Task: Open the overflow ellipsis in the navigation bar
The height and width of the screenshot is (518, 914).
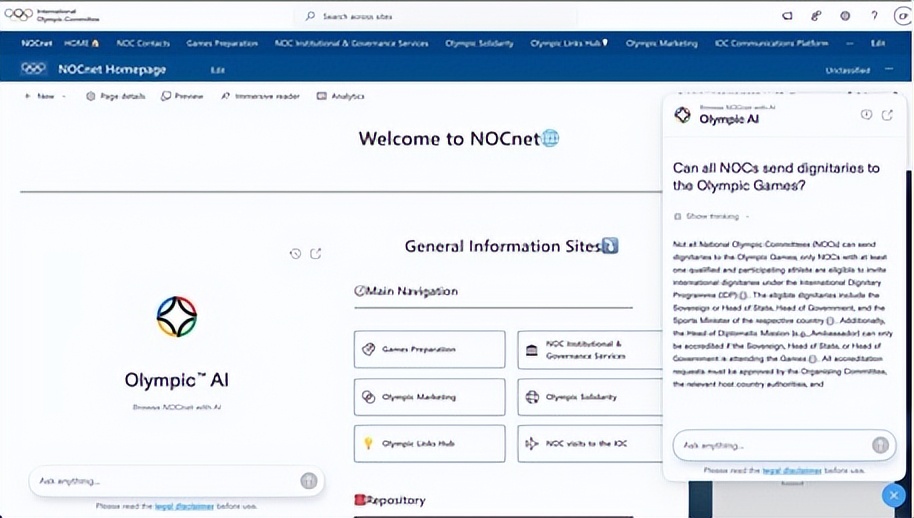Action: (849, 43)
